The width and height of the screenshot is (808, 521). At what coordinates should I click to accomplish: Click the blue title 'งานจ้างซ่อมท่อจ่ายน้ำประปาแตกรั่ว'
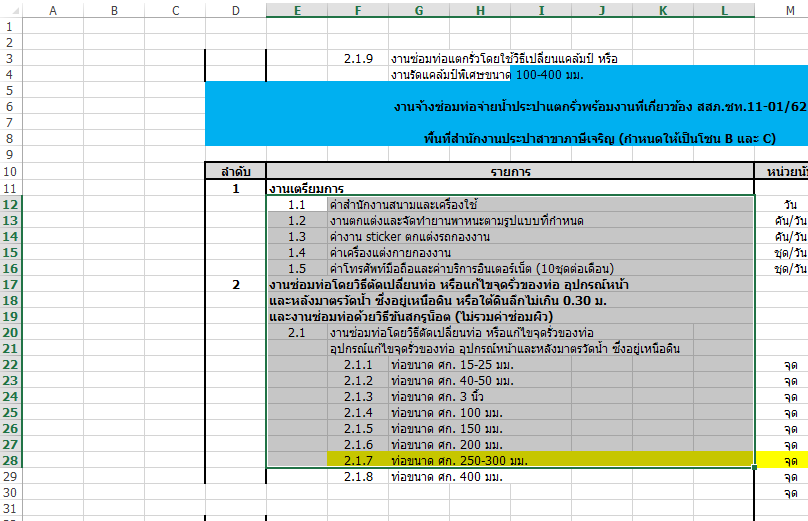click(599, 107)
